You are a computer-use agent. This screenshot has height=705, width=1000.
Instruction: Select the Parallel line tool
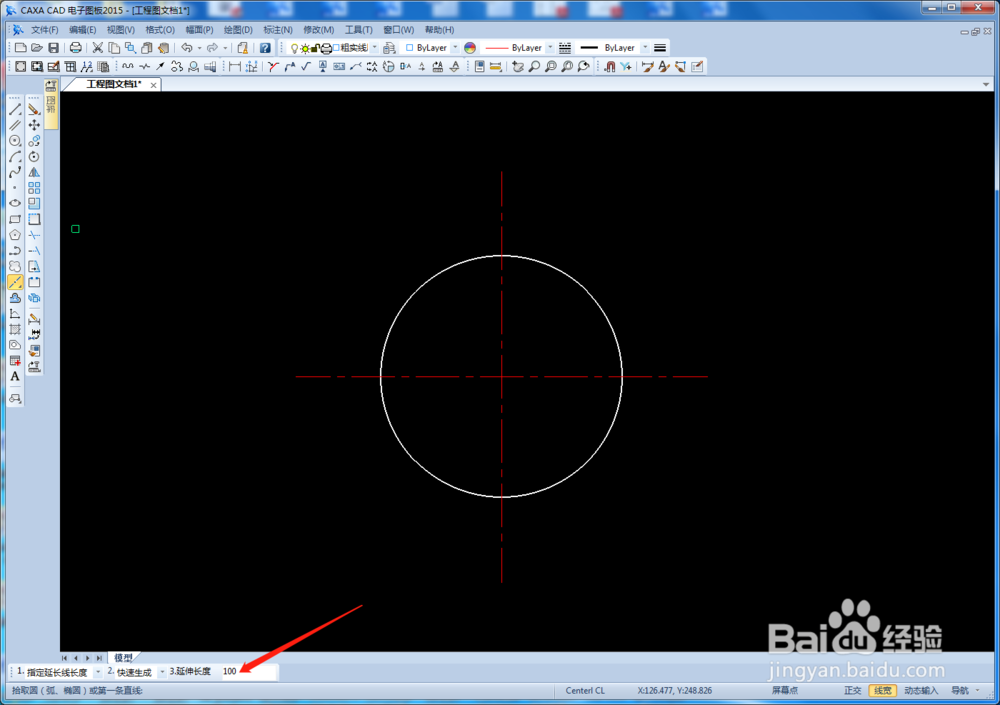pos(15,125)
